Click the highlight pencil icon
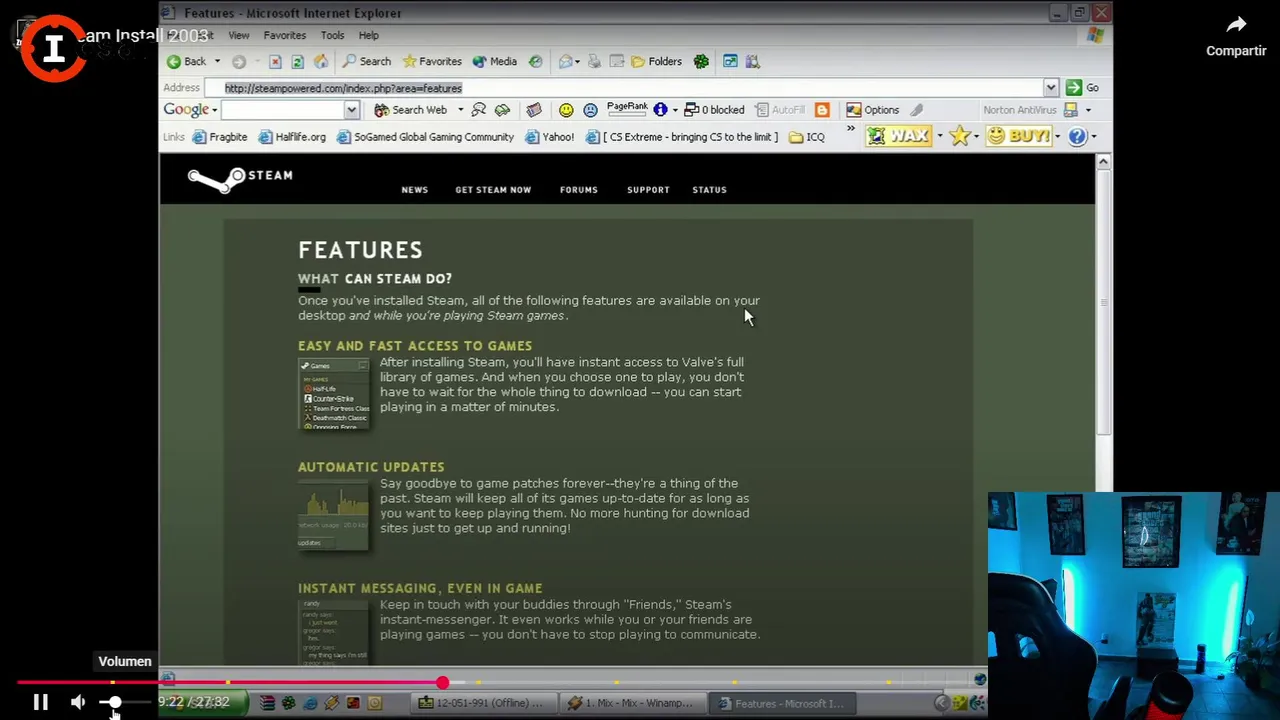This screenshot has height=720, width=1280. tap(916, 110)
